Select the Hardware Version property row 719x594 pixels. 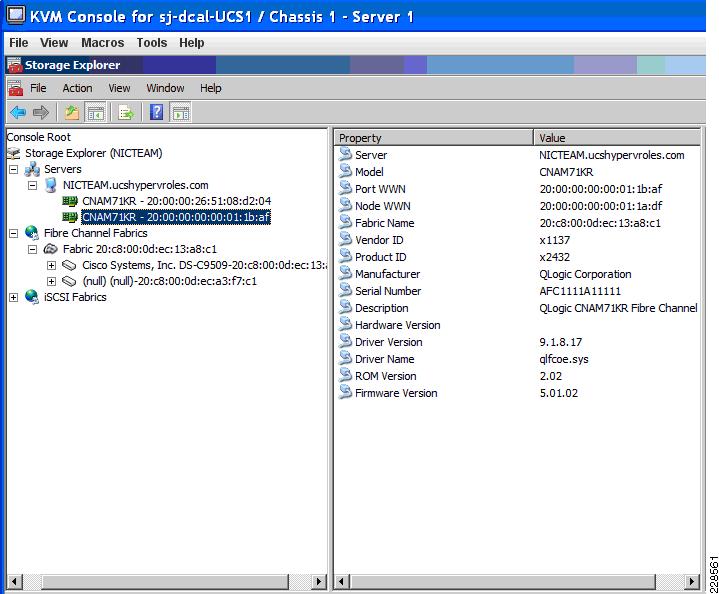tap(517, 325)
